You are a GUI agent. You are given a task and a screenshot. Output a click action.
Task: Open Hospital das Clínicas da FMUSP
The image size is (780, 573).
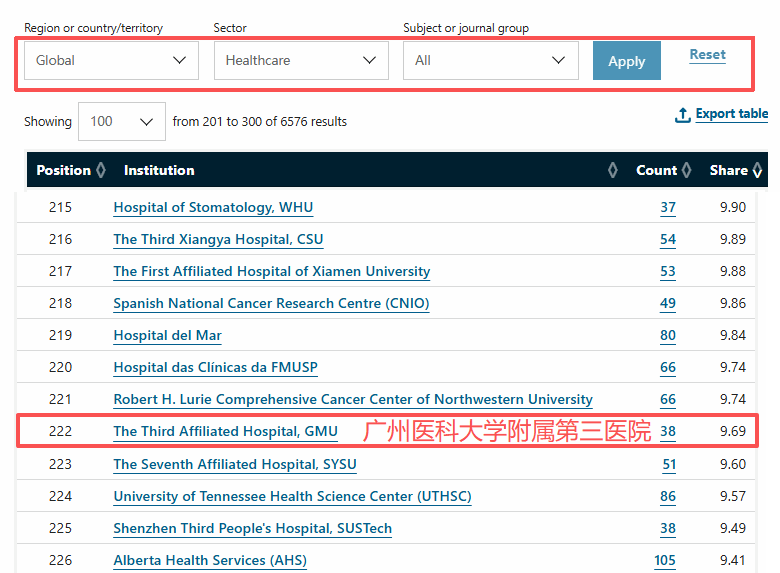coord(215,368)
